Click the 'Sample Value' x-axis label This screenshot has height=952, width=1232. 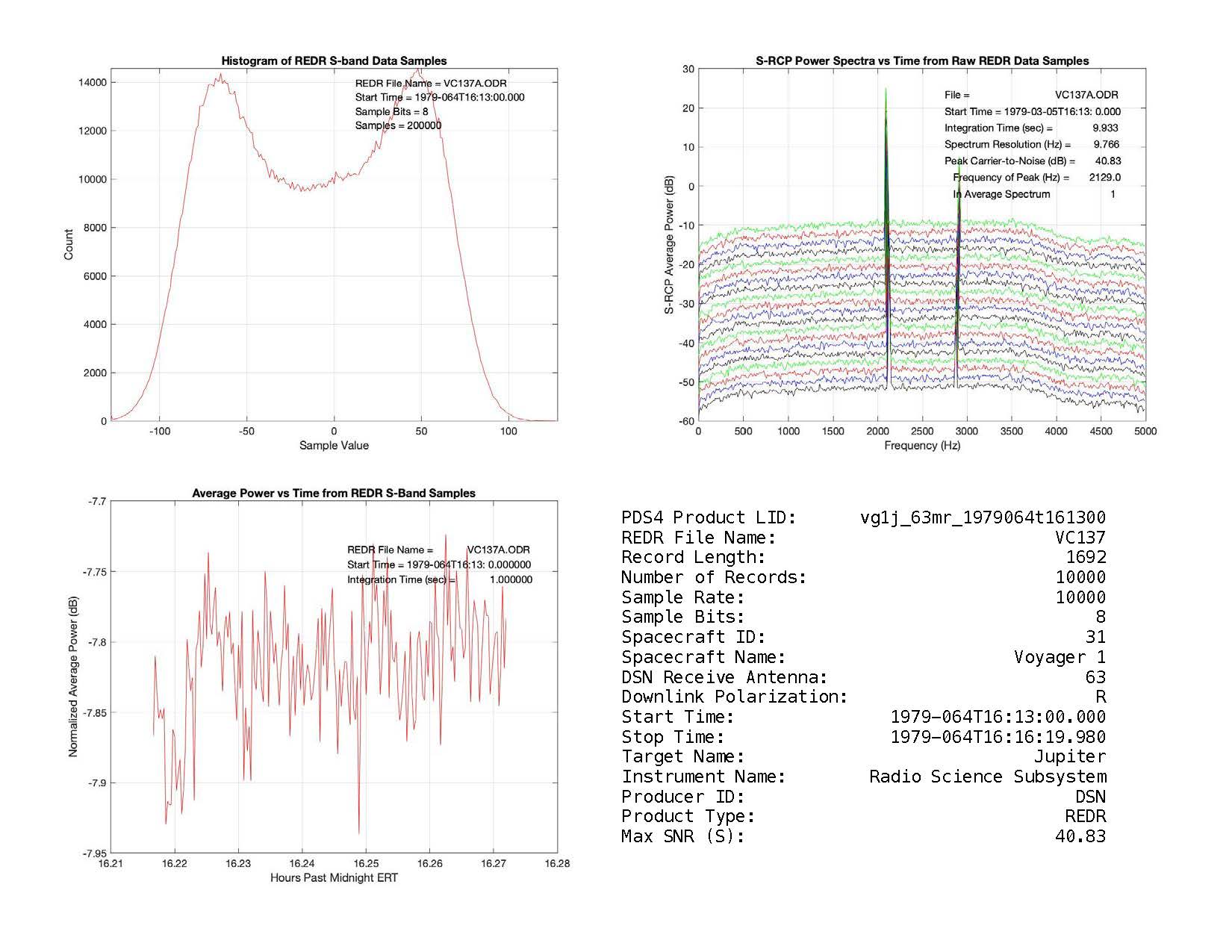[334, 446]
